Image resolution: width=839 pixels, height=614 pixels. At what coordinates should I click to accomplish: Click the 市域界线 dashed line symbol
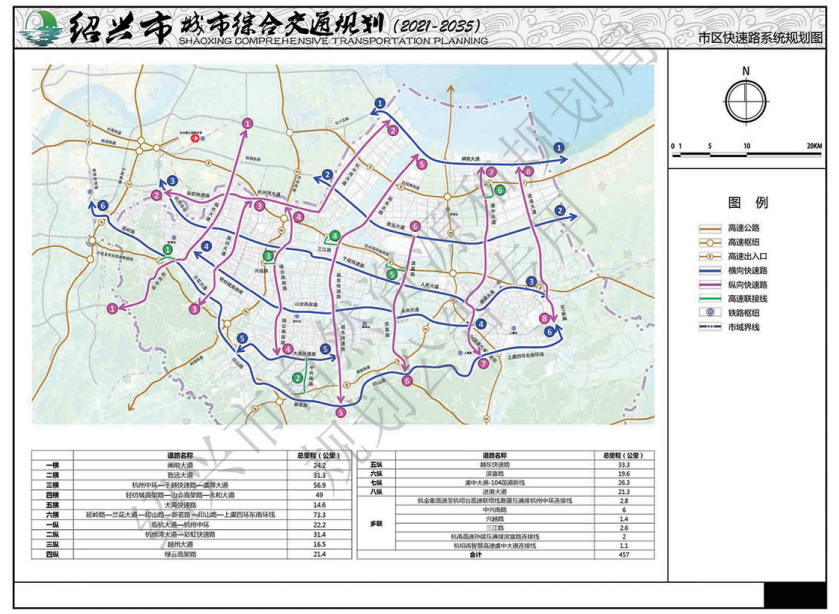pos(710,326)
